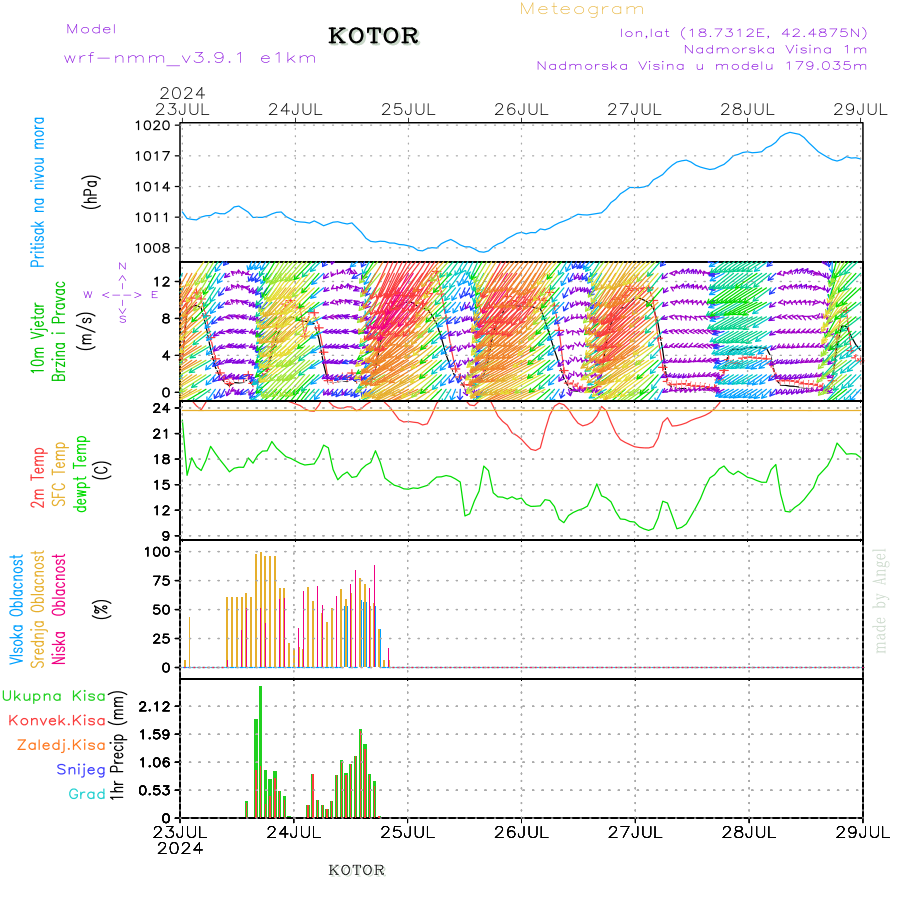Click the 27JUL date label above the pressure chart
This screenshot has height=900, width=900.
tap(634, 109)
